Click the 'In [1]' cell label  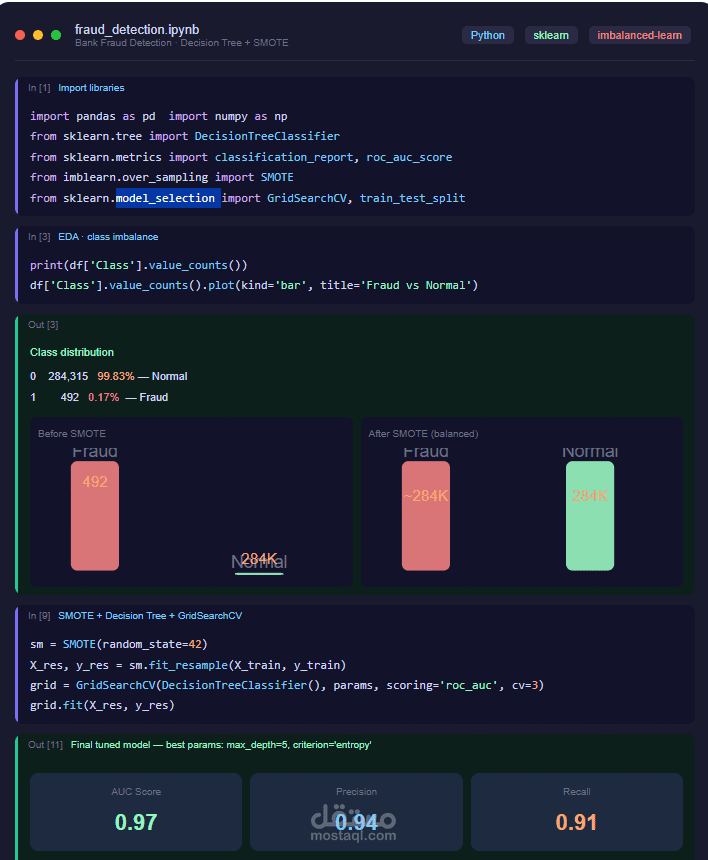click(x=39, y=88)
